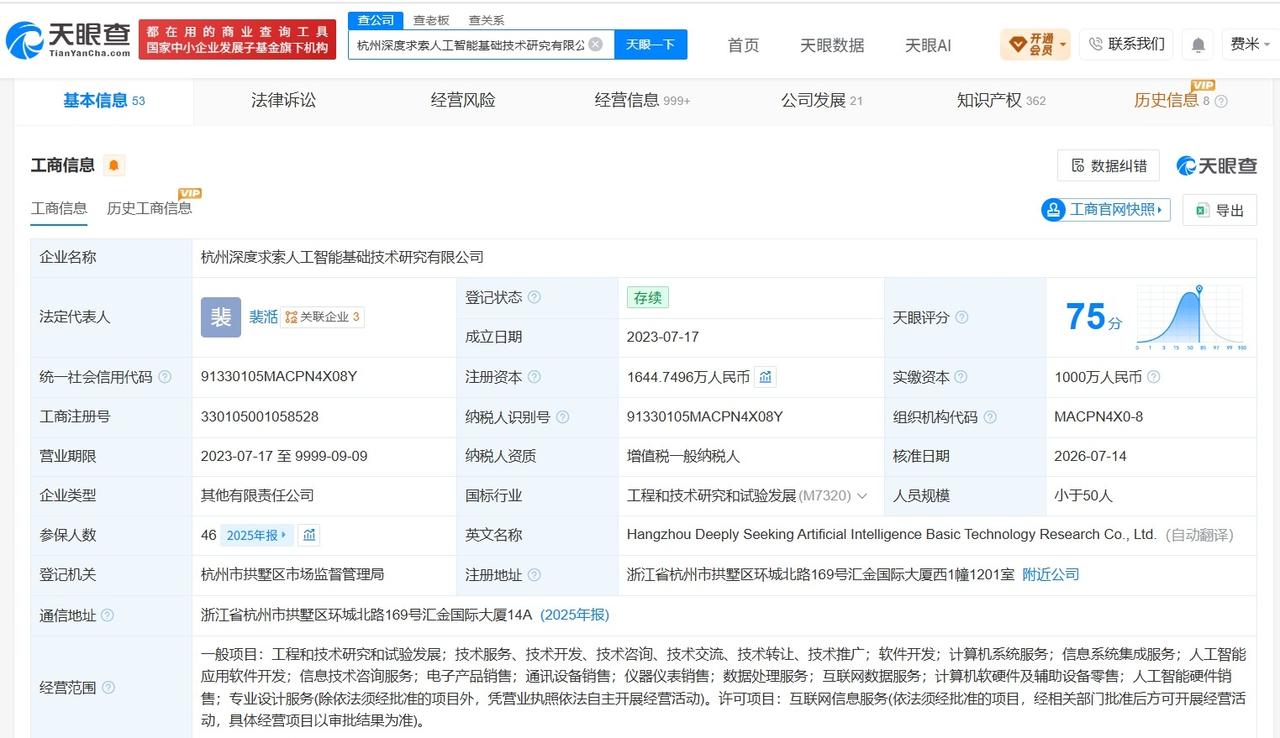
Task: Click the help icon beside 天眼评分
Action: 961,317
